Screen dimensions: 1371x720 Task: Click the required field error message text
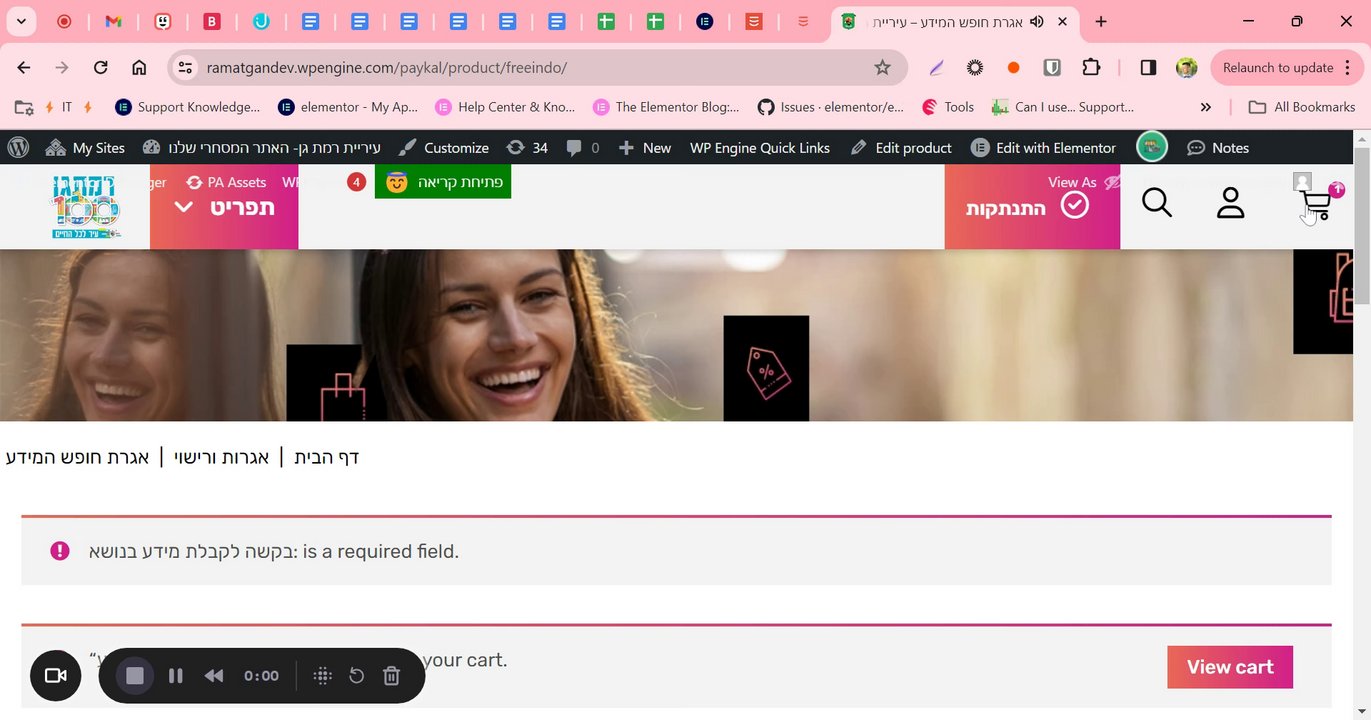[274, 551]
